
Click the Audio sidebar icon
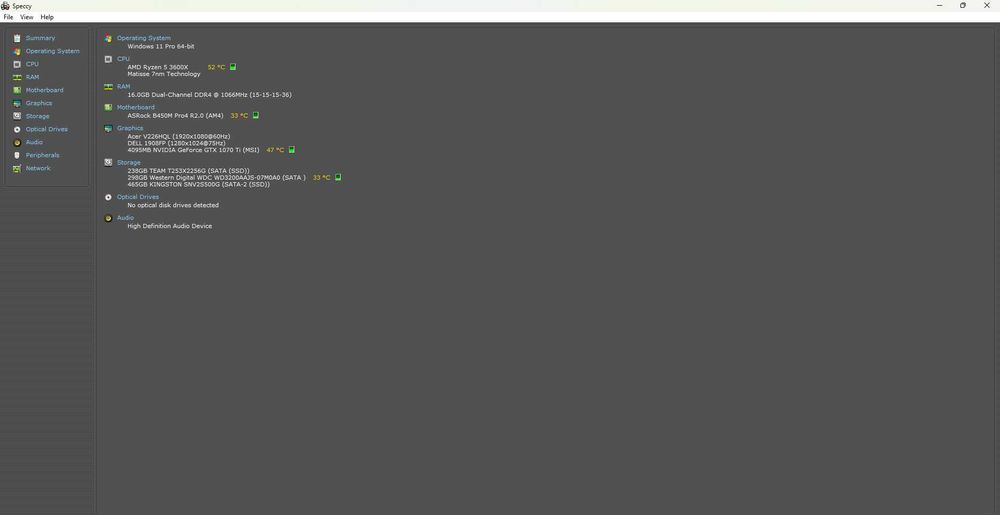(x=17, y=142)
